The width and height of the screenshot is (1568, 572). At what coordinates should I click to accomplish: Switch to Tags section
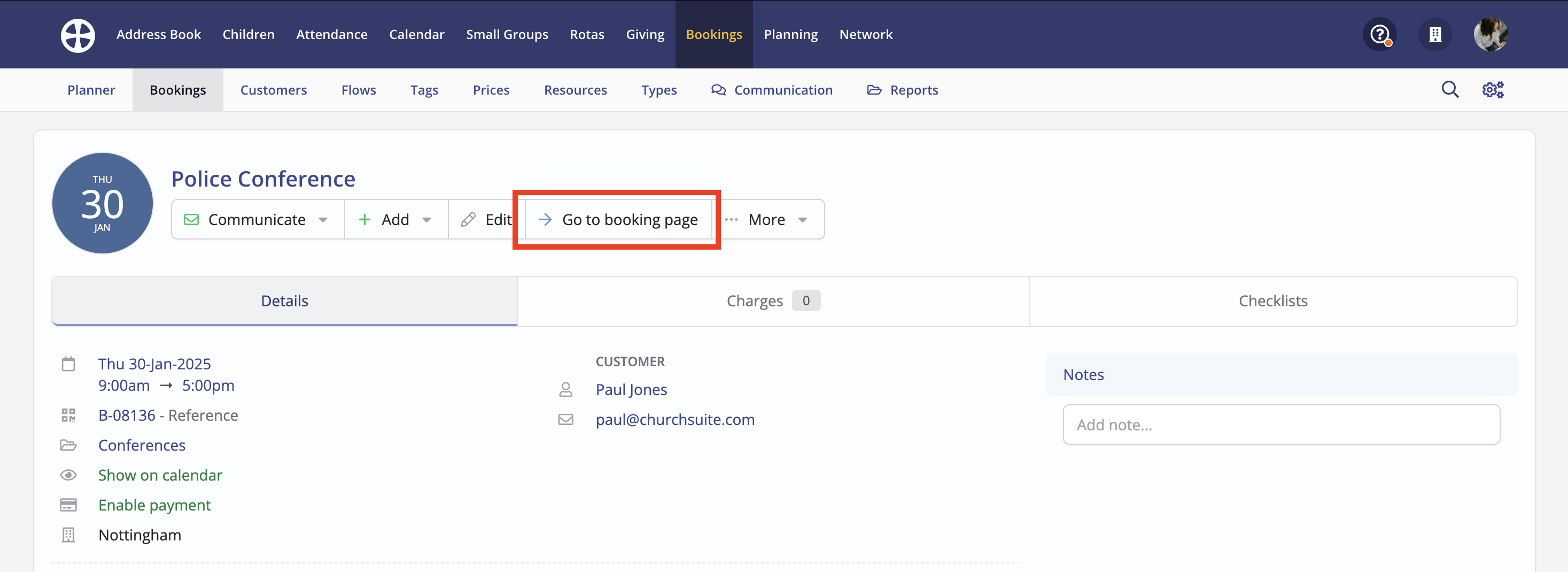(x=424, y=90)
